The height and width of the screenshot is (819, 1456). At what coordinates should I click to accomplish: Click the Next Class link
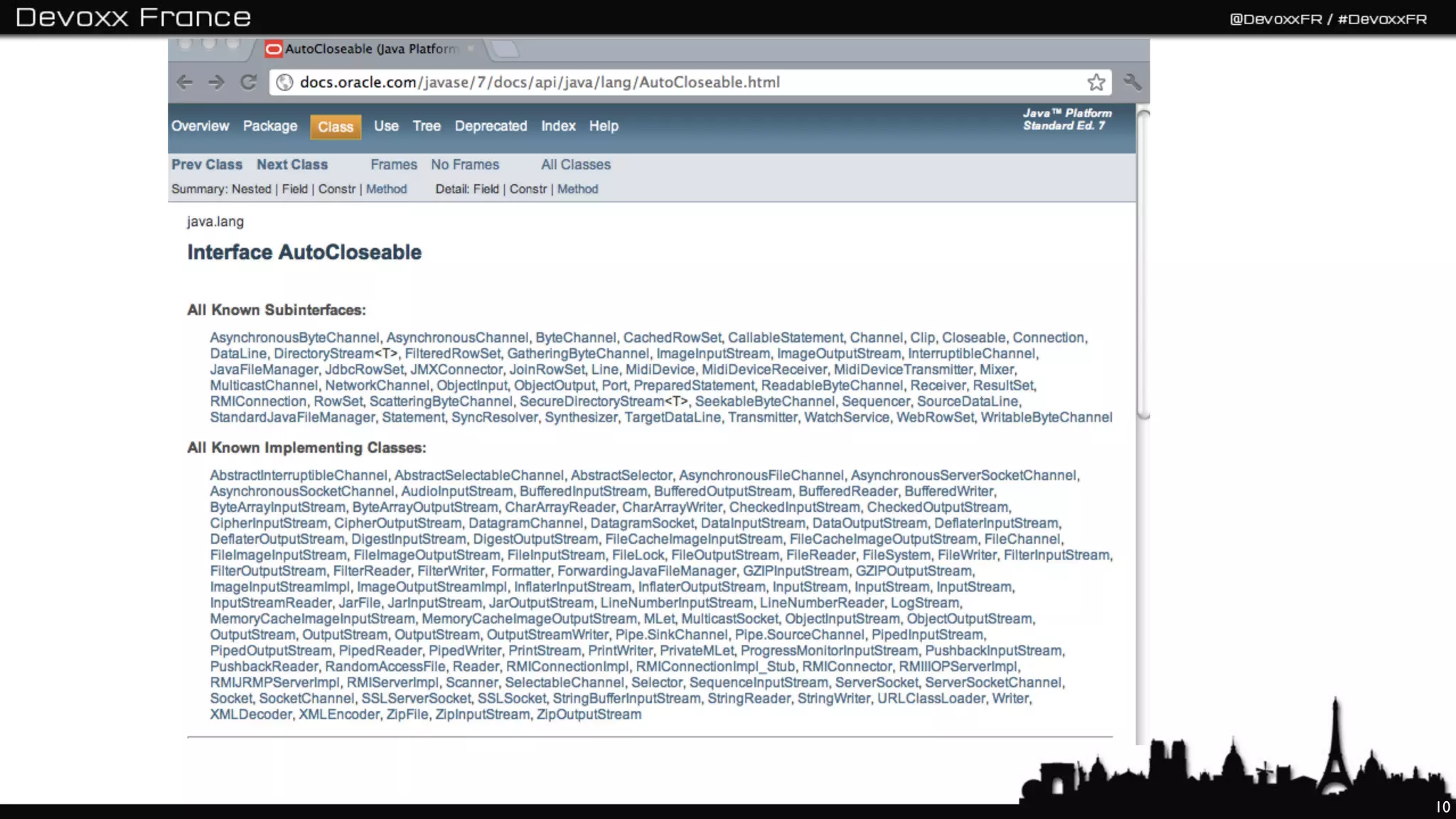(x=292, y=164)
